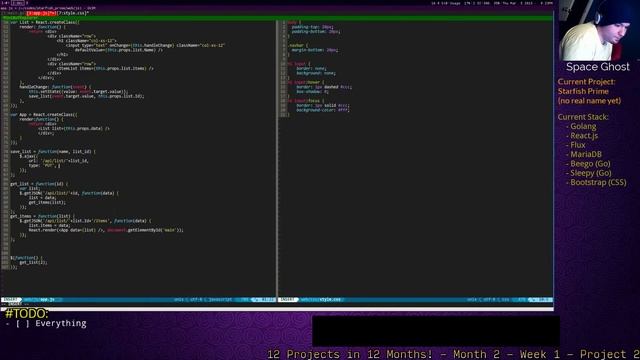The height and width of the screenshot is (360, 640).
Task: Click INSERT mode indicator in left status line
Action: coord(11,300)
